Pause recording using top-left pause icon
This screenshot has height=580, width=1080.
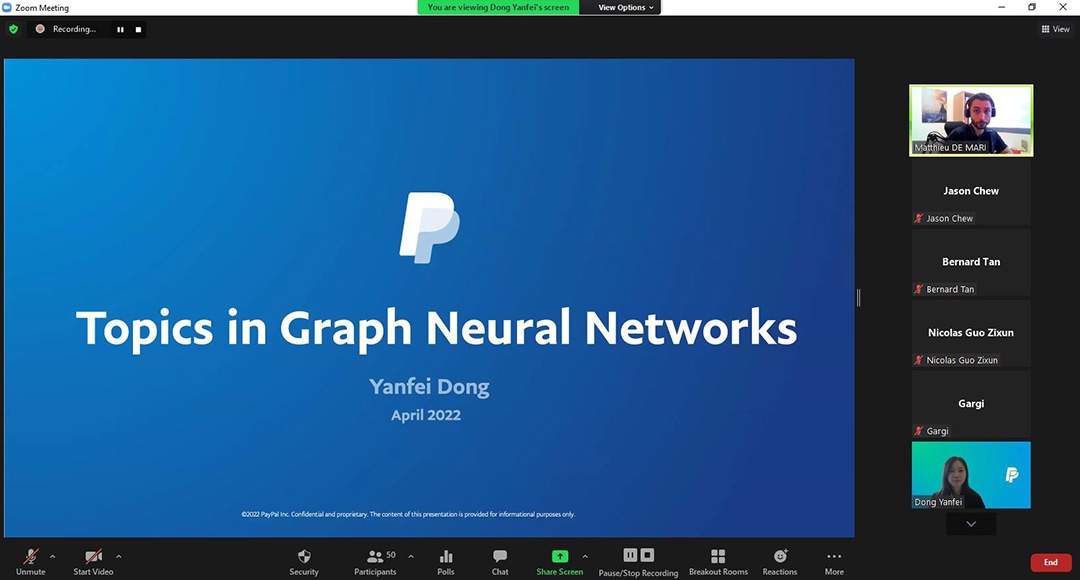(x=121, y=30)
